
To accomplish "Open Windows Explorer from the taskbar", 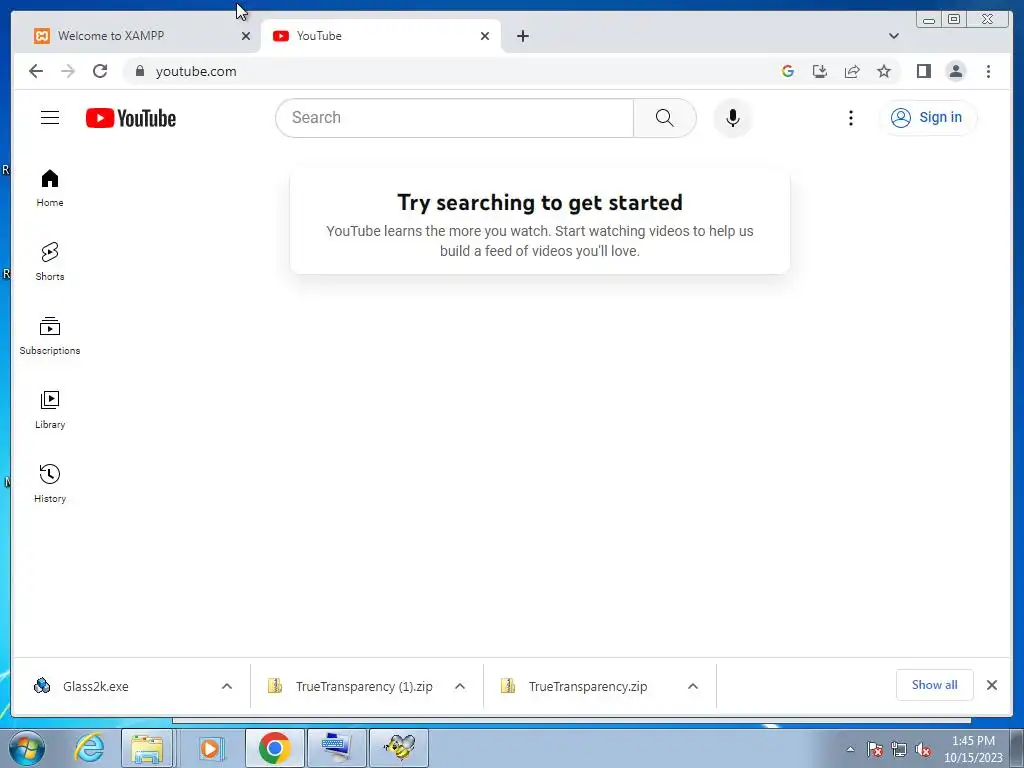I will pos(148,748).
